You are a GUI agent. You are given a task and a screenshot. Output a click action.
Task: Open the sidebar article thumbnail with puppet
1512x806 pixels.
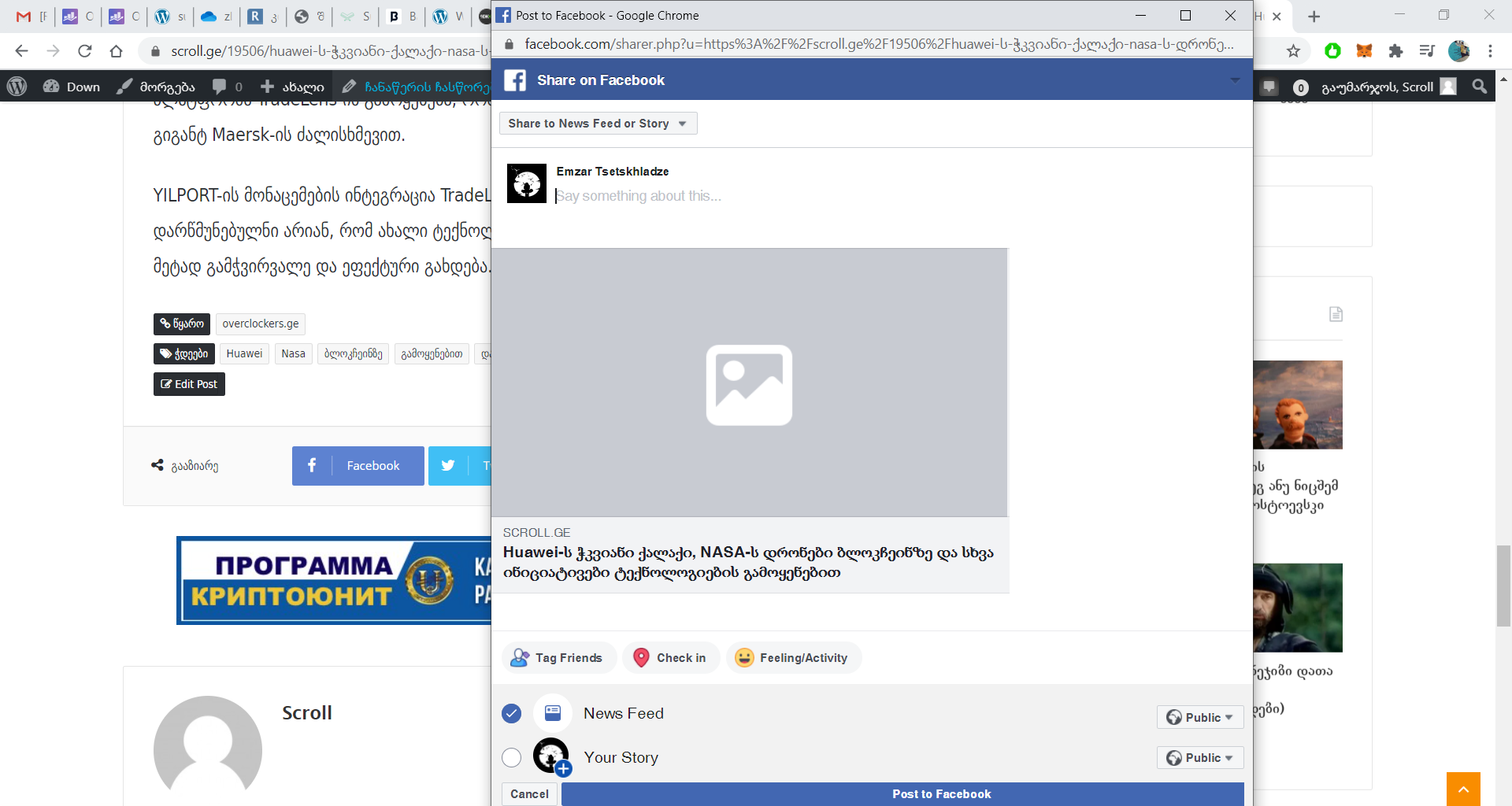[1298, 405]
